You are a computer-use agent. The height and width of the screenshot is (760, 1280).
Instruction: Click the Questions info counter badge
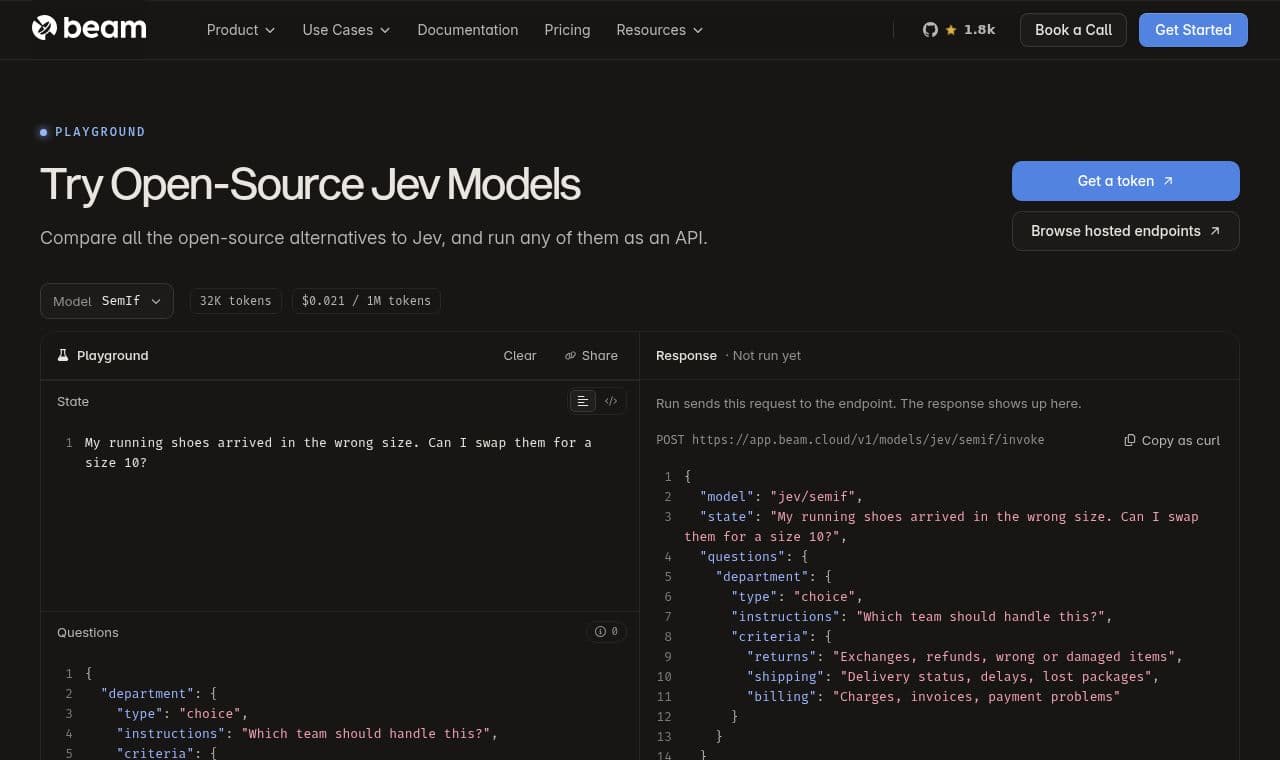606,632
